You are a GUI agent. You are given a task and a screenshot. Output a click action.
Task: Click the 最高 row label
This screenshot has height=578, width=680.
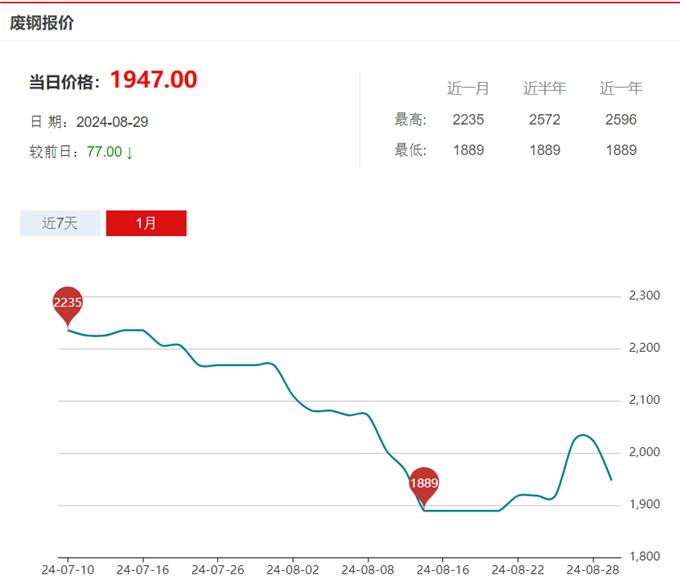tap(410, 120)
